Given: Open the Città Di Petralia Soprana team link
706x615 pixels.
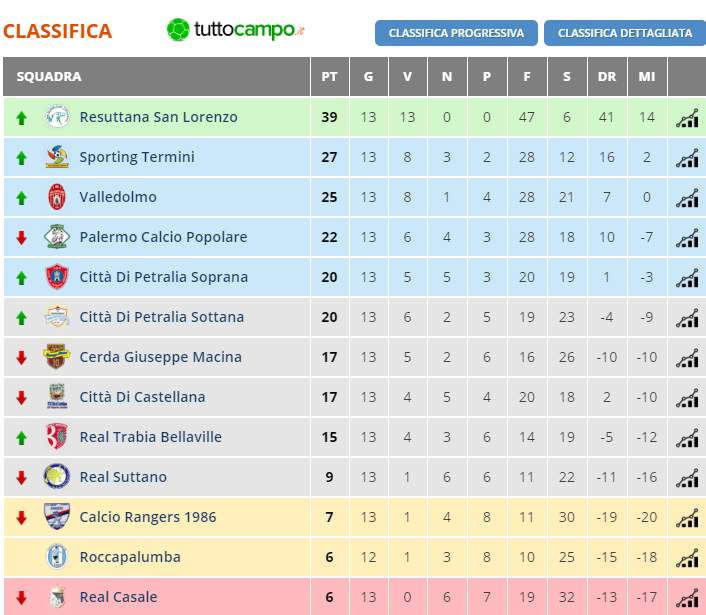Looking at the screenshot, I should point(163,277).
